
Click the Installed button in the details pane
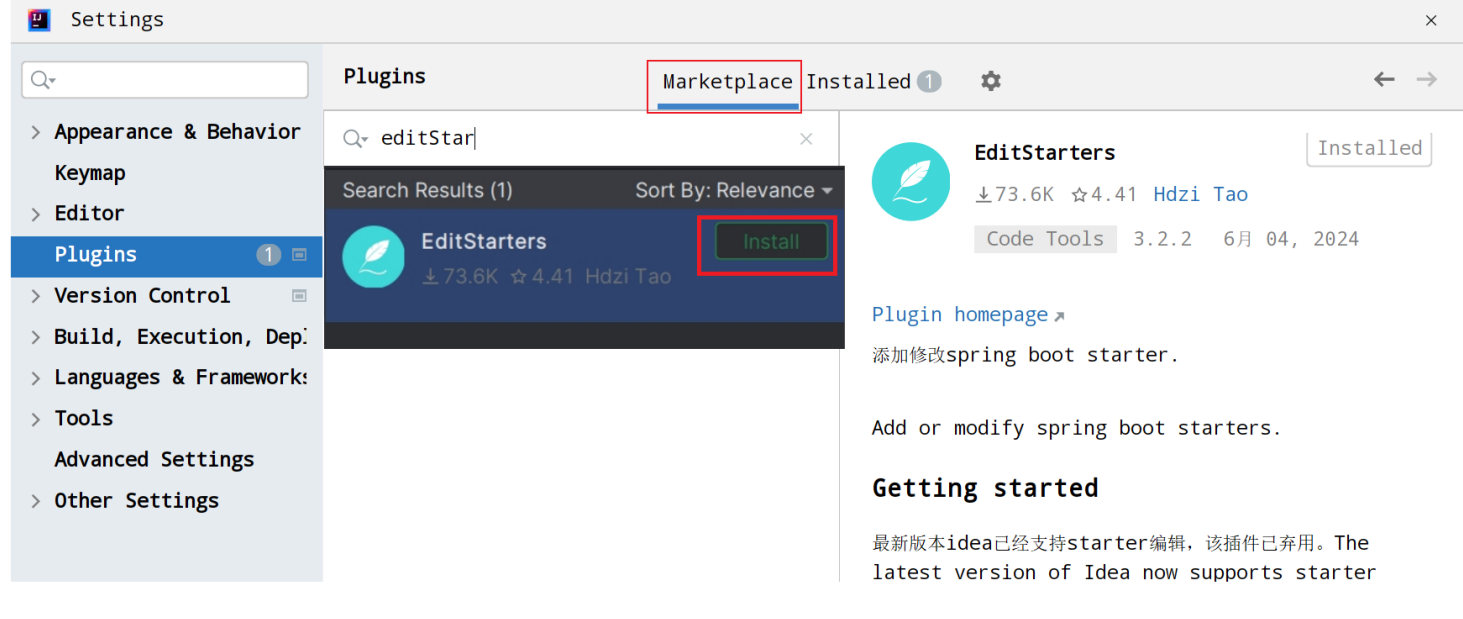1369,148
